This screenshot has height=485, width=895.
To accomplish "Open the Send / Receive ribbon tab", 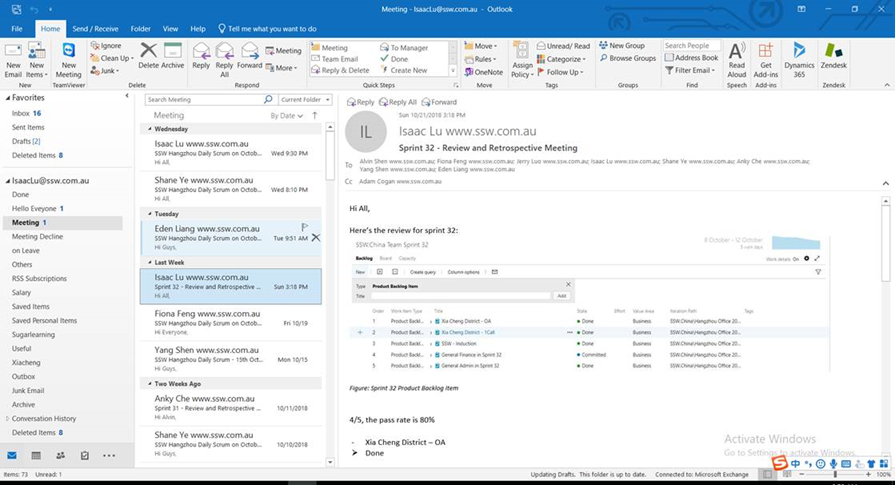I will (x=95, y=29).
